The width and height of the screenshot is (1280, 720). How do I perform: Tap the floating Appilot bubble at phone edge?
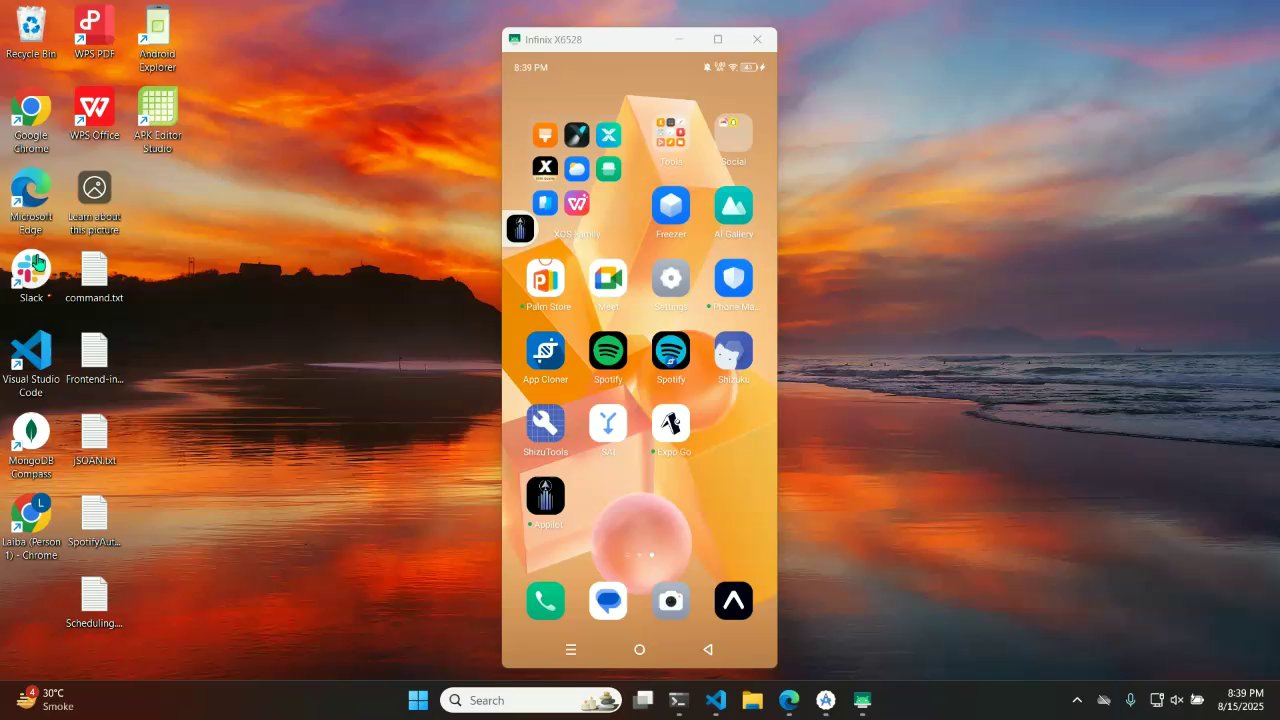520,229
